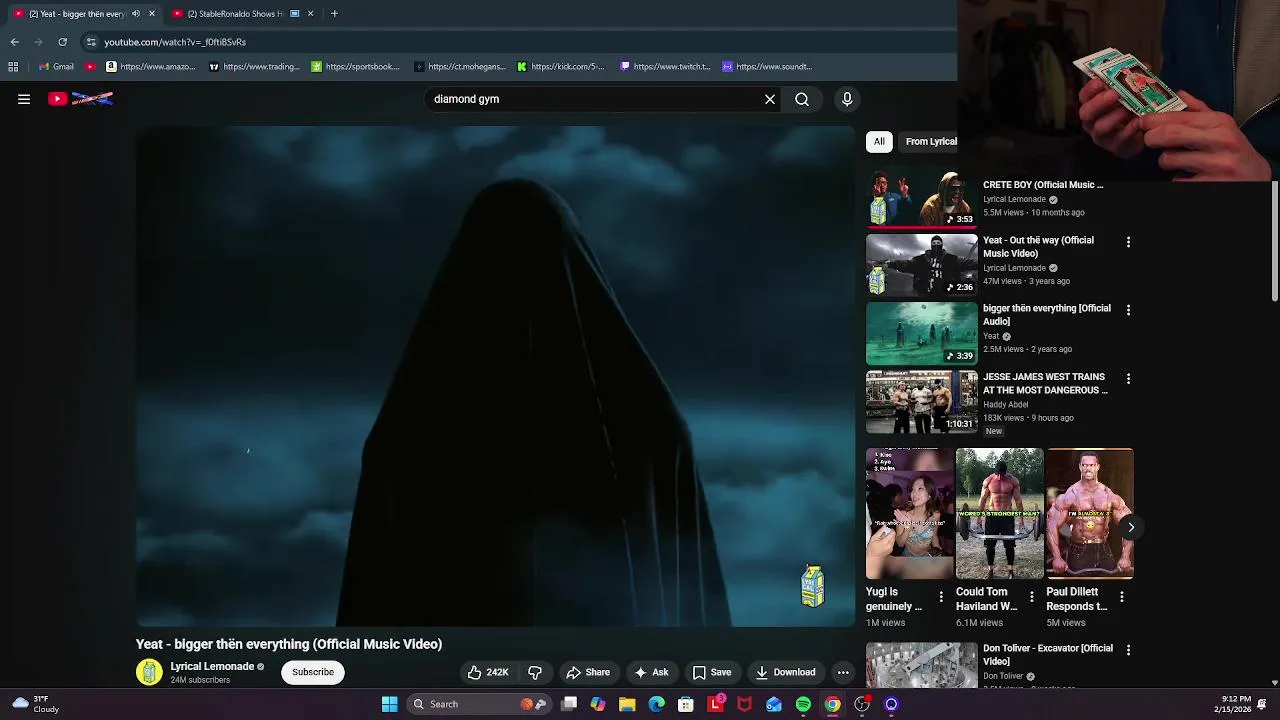Open the 'Could Tom Haviland' Short
The image size is (1280, 720).
[x=1000, y=514]
